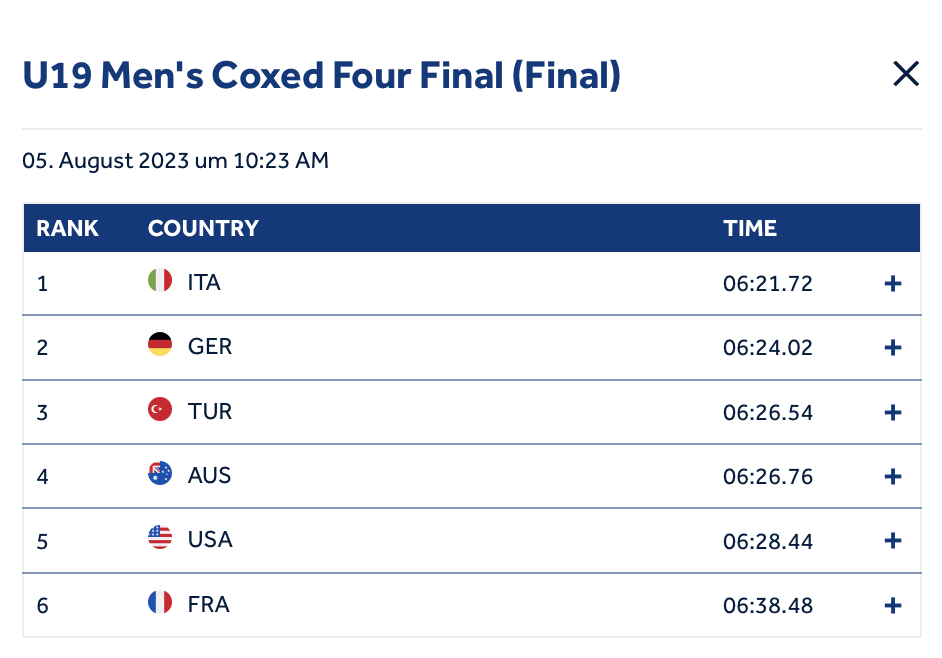
Task: Click the ITA time 06:21.72
Action: (x=768, y=284)
